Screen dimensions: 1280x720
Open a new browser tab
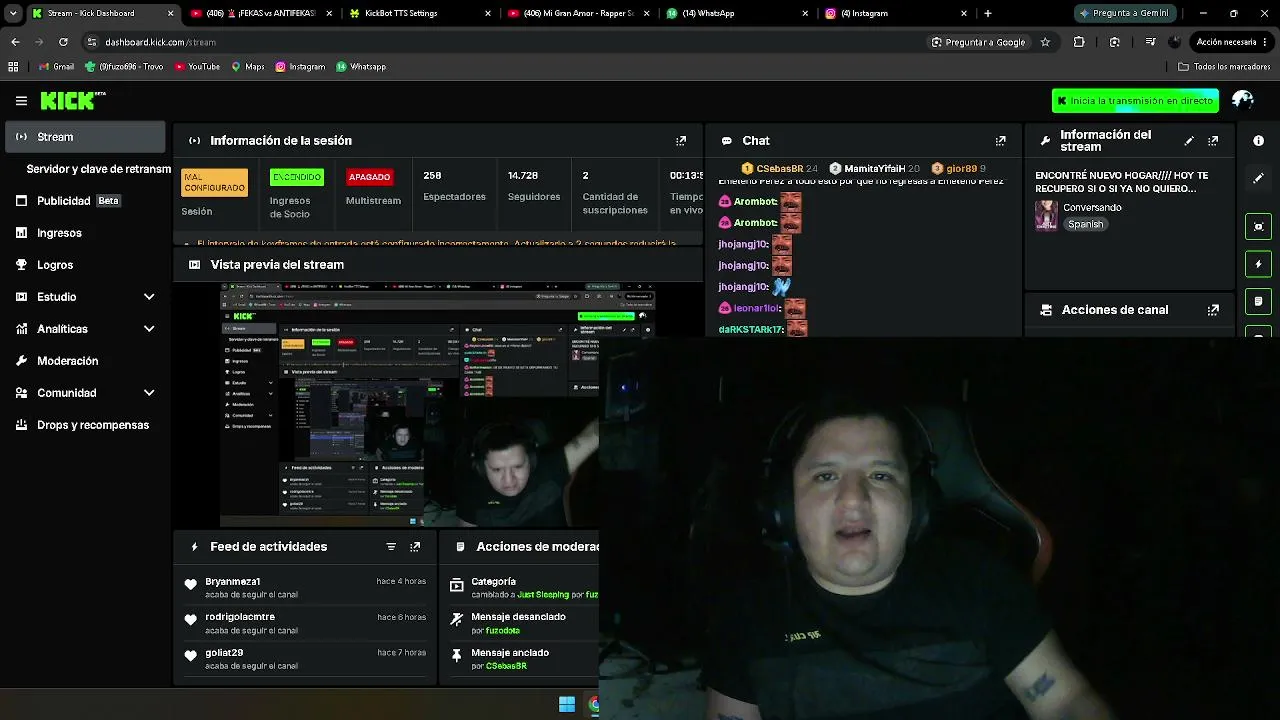(988, 14)
